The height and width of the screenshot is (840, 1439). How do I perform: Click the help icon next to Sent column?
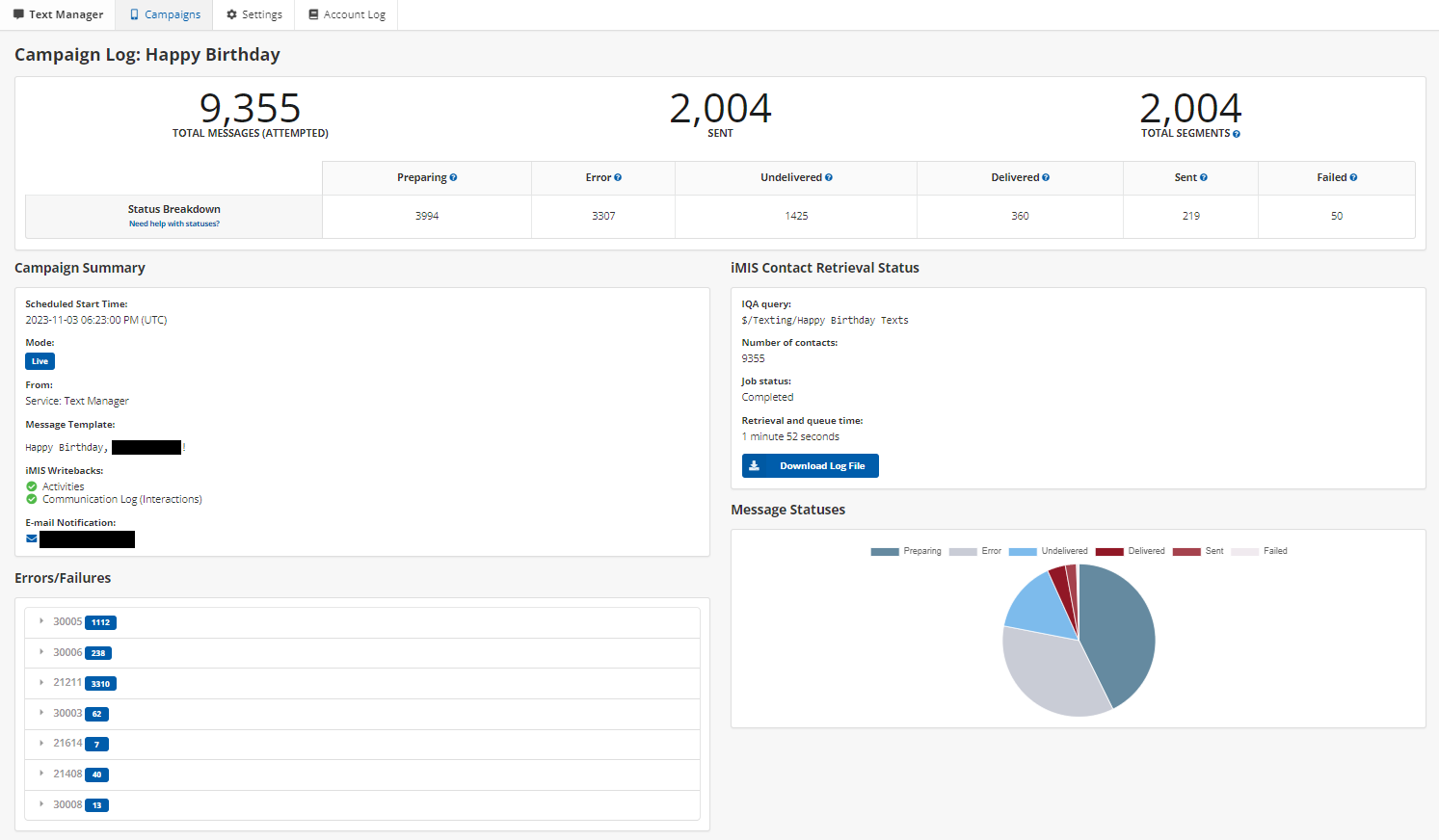click(x=1204, y=178)
